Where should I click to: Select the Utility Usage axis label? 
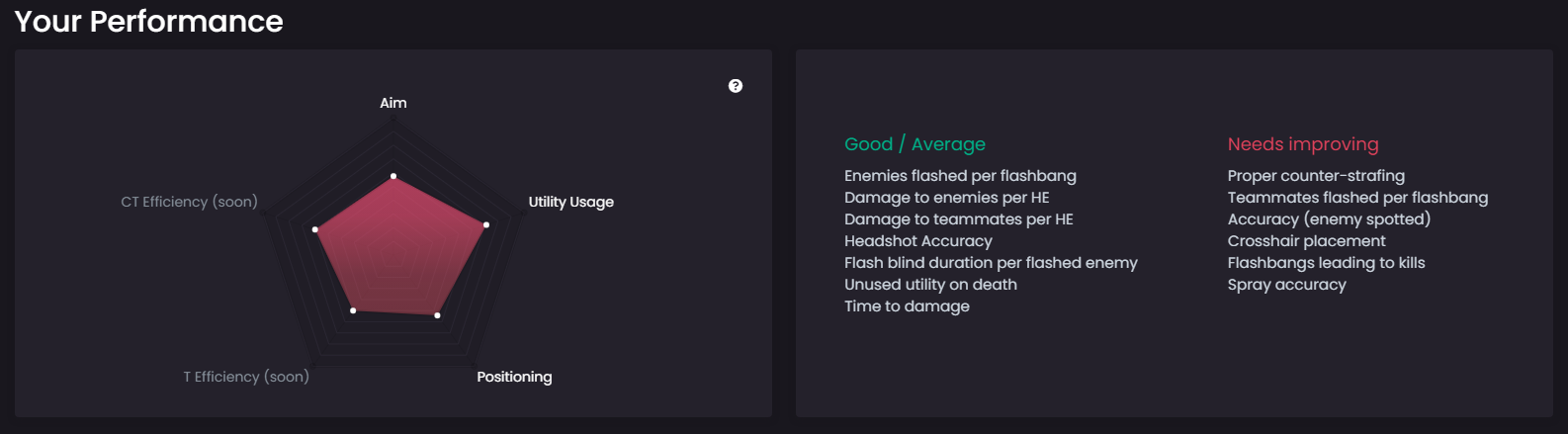pos(570,202)
